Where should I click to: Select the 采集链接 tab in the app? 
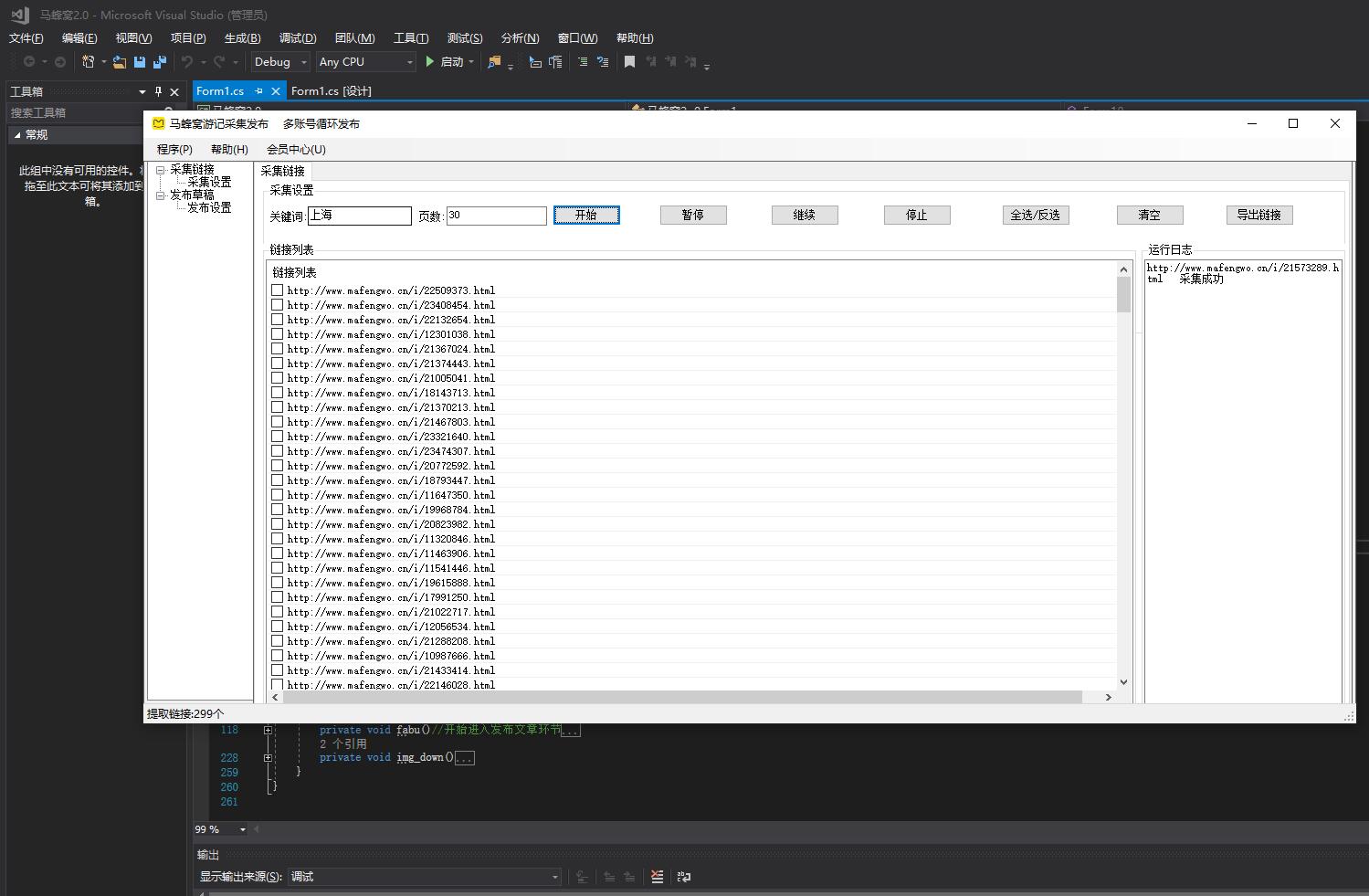tap(282, 171)
